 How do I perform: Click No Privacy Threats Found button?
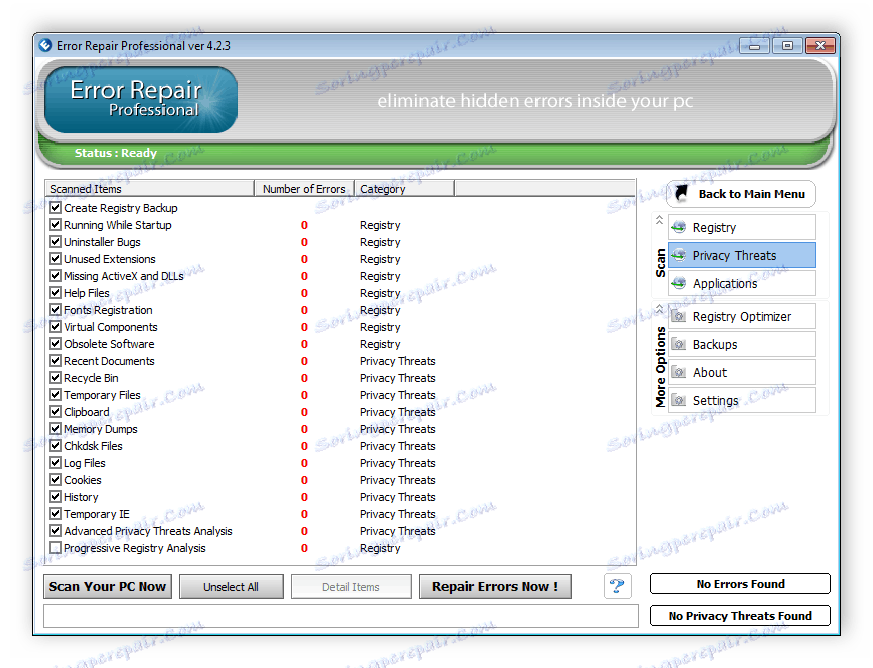pyautogui.click(x=740, y=616)
